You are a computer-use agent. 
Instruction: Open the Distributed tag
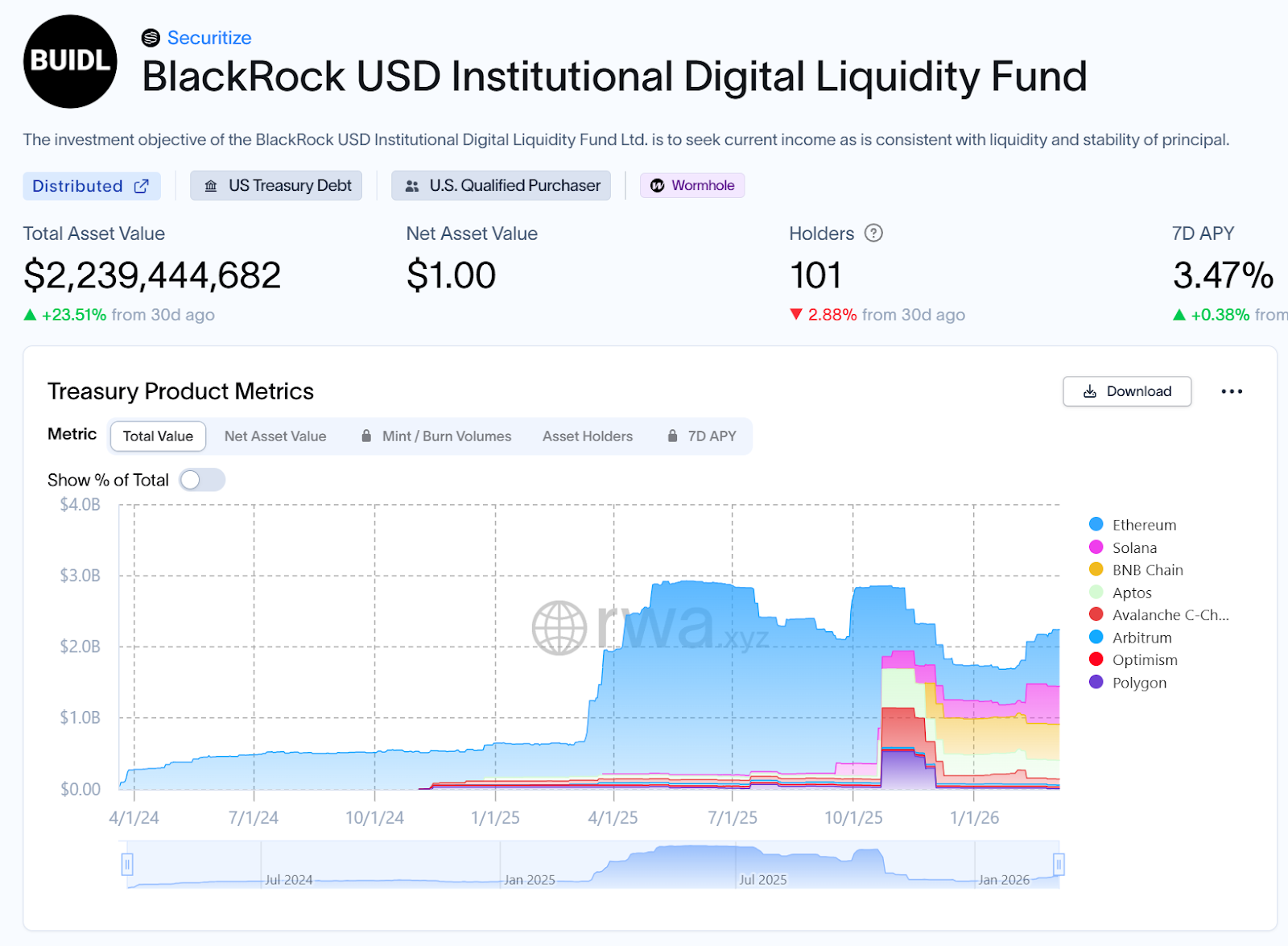(91, 186)
